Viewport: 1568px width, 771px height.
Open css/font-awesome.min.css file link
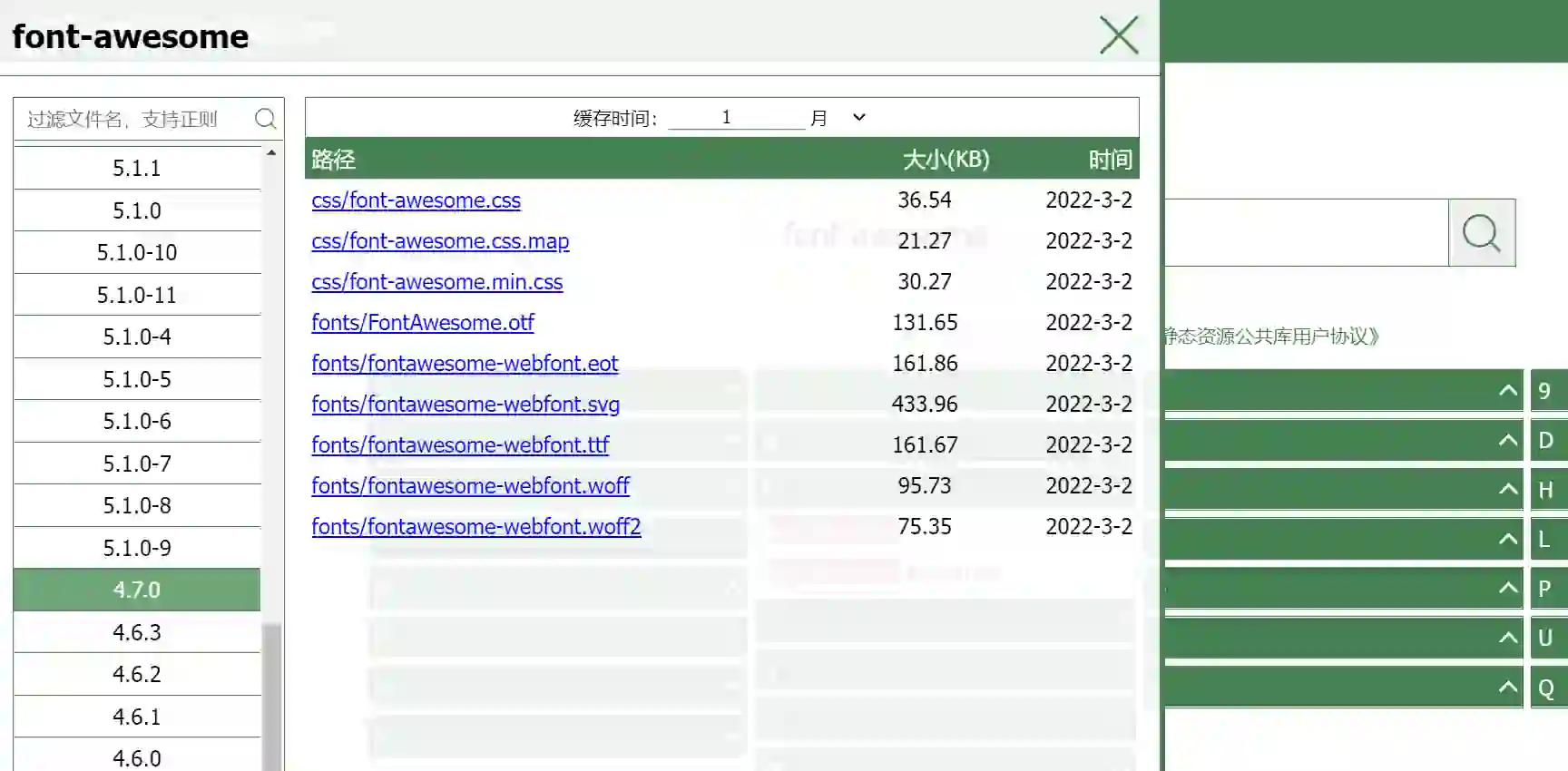click(x=436, y=282)
